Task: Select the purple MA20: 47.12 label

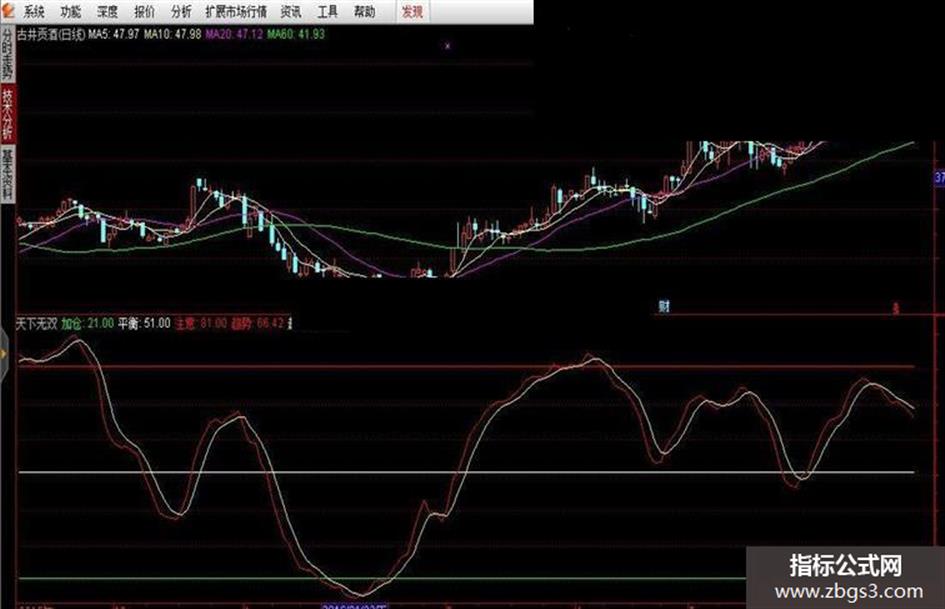Action: 234,34
